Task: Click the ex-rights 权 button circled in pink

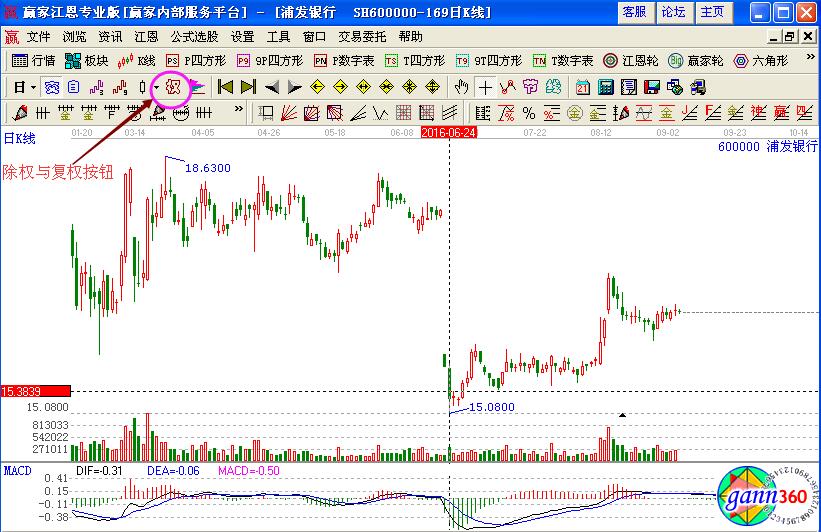Action: [174, 87]
